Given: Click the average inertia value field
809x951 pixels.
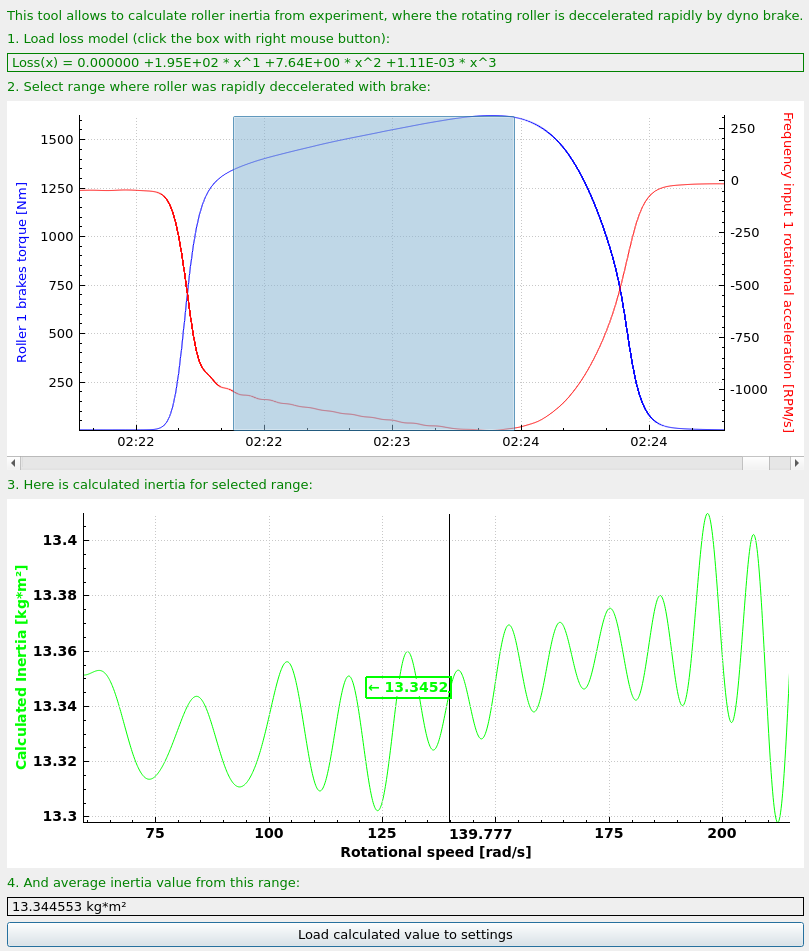Looking at the screenshot, I should pos(404,907).
